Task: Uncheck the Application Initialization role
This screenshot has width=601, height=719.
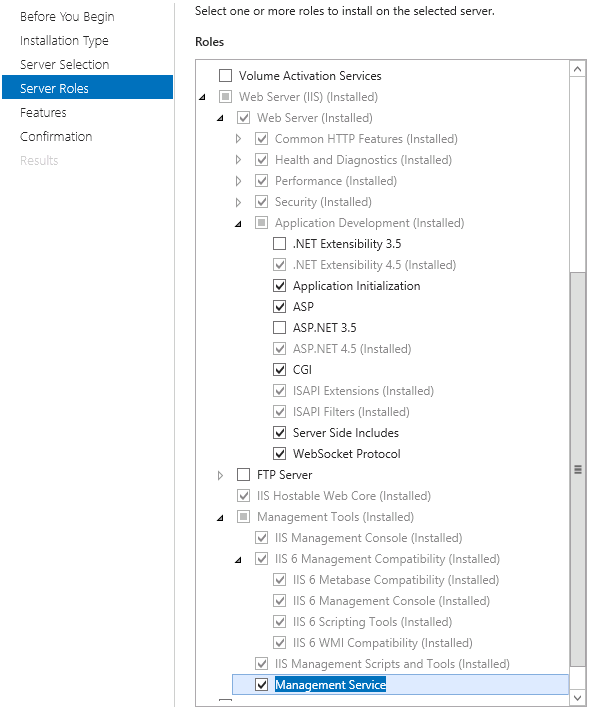Action: (279, 286)
